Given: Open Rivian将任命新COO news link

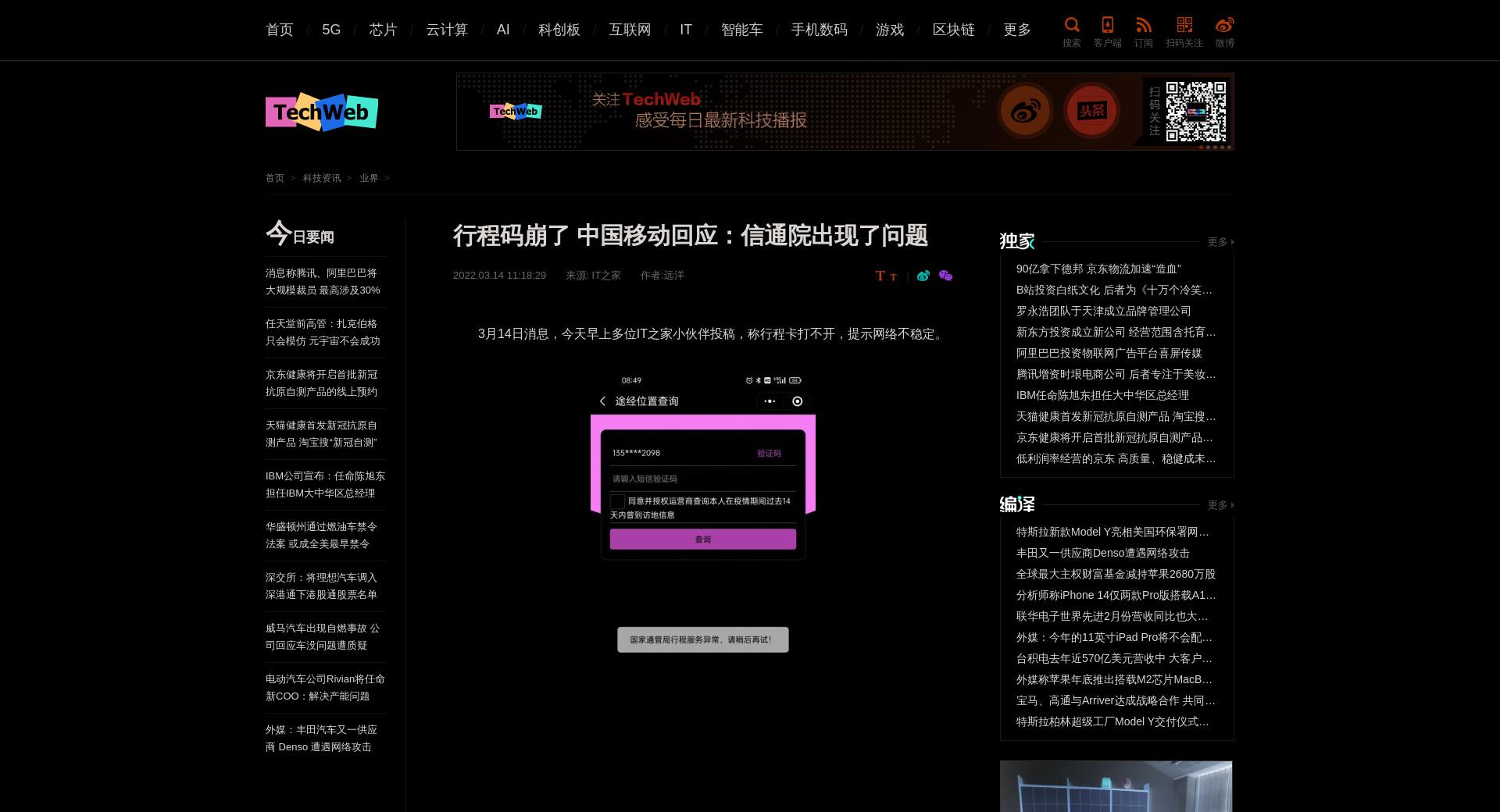Looking at the screenshot, I should point(325,688).
